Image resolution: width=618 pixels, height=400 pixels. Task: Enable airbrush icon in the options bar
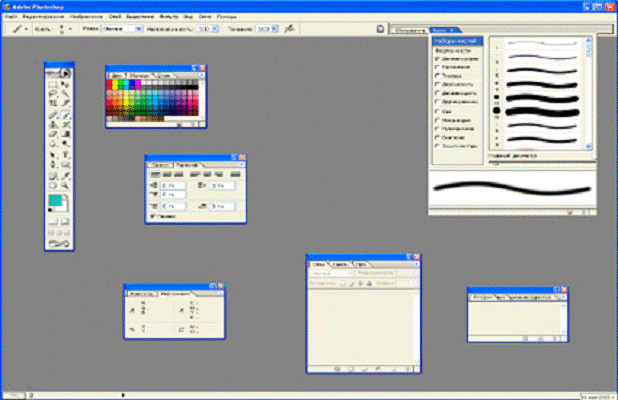pyautogui.click(x=289, y=28)
